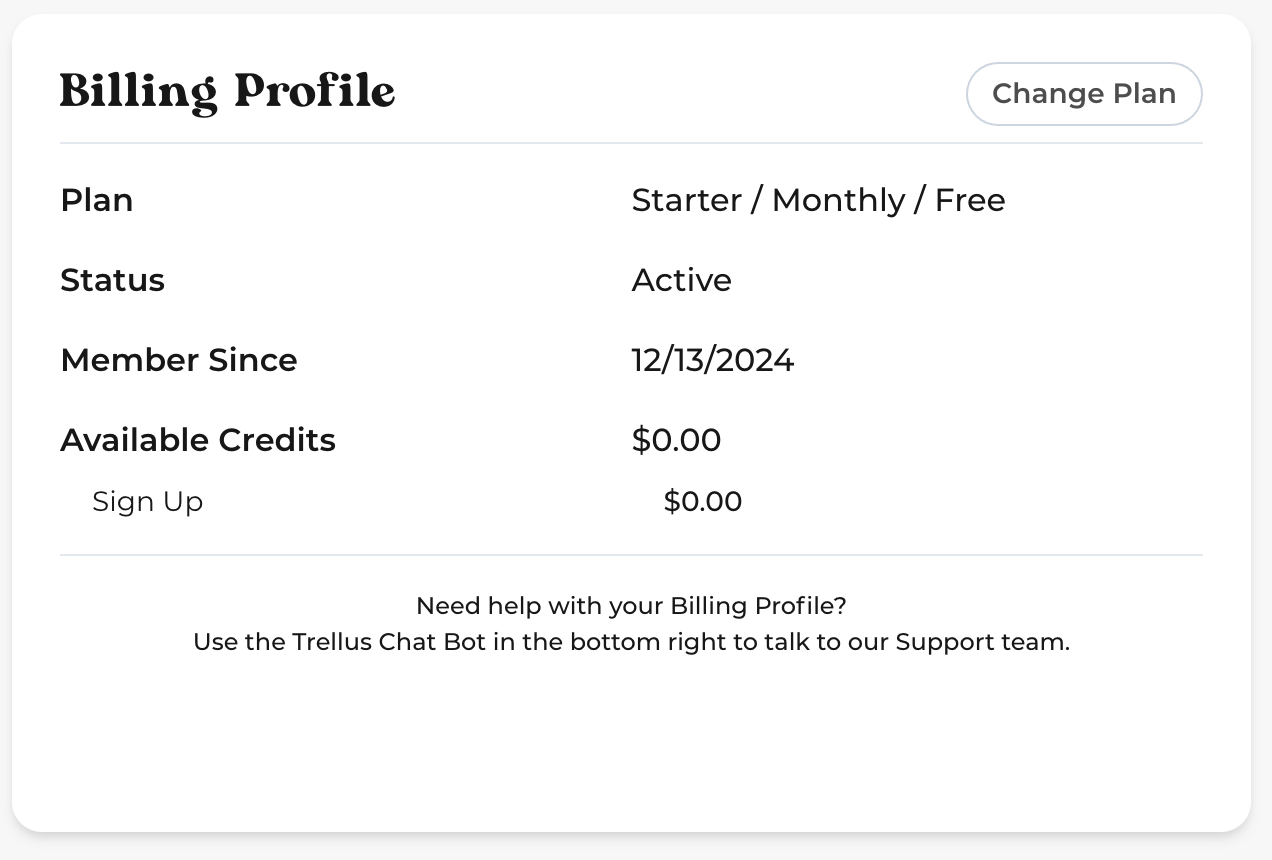Select the Available Credits $0.00 amount
The height and width of the screenshot is (860, 1272).
676,440
